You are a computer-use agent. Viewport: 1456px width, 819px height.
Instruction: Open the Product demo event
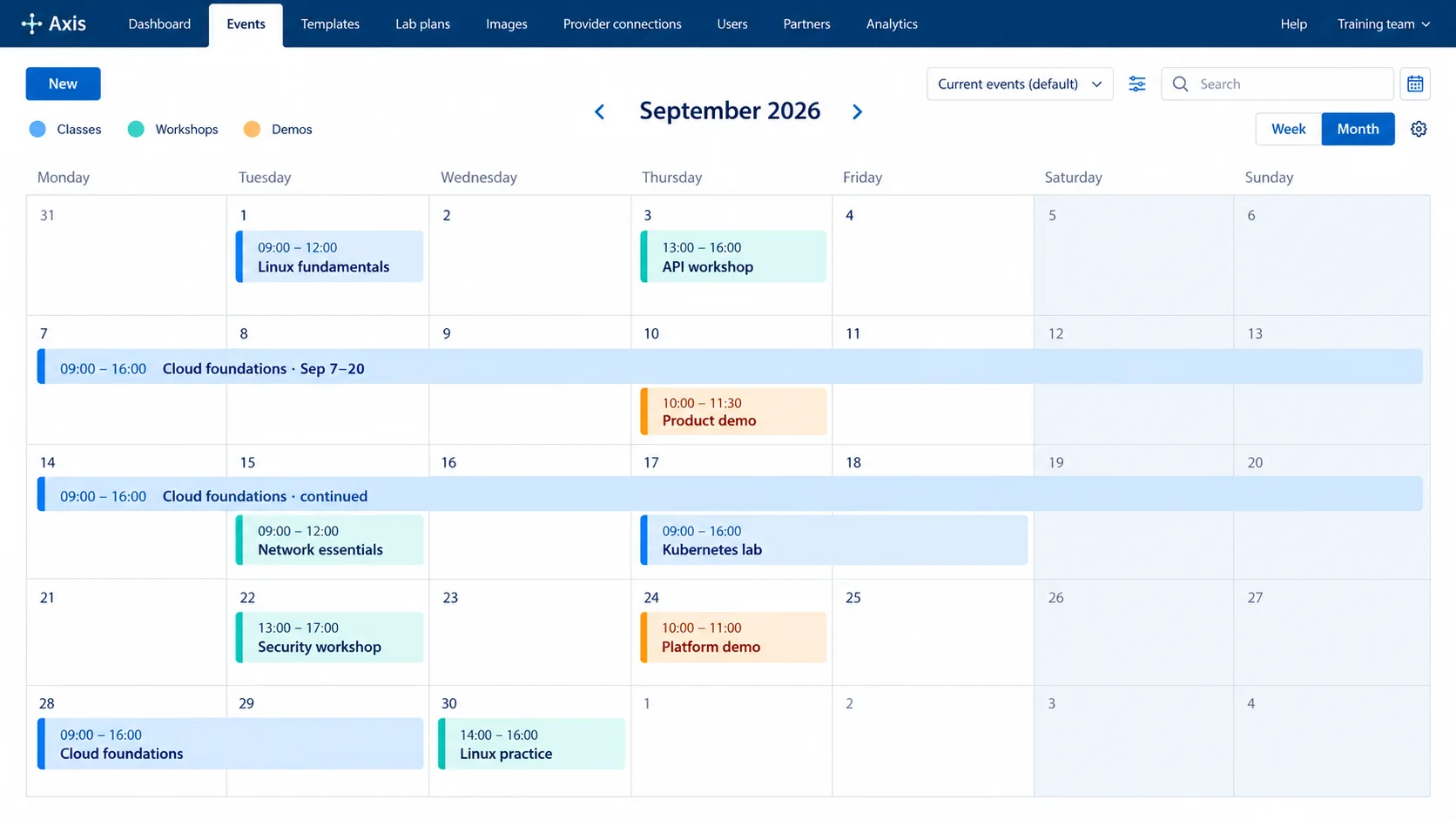733,412
